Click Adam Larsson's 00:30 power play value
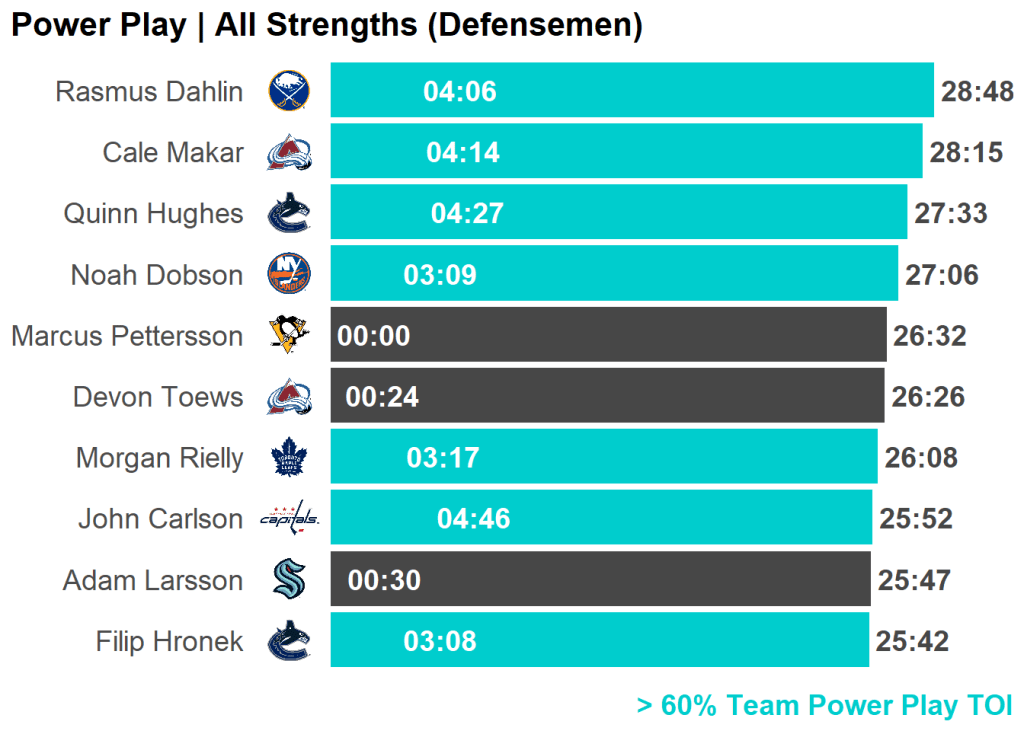Viewport: 1024px width, 731px height. pos(384,581)
